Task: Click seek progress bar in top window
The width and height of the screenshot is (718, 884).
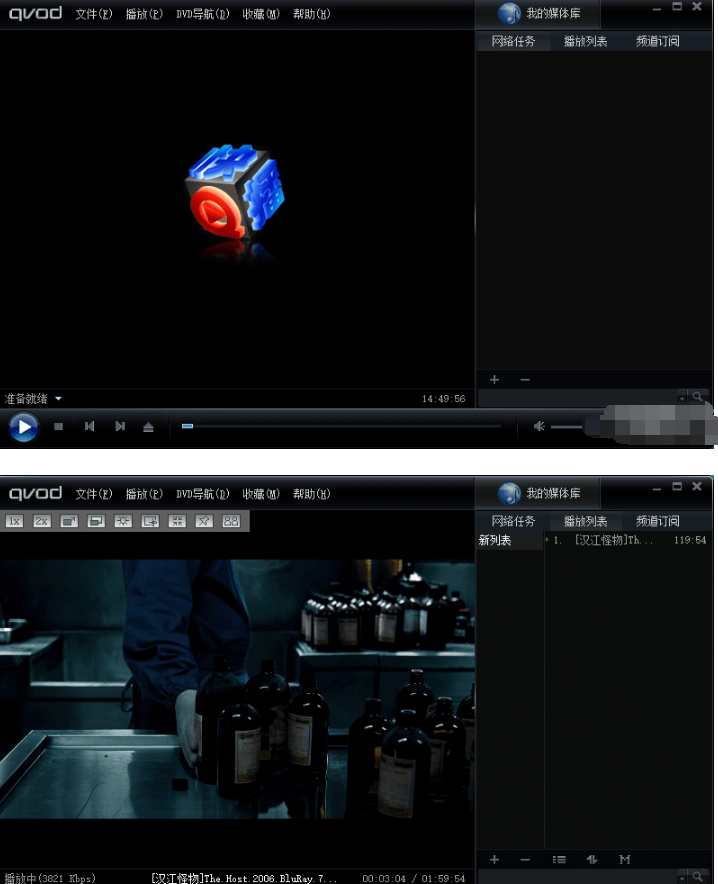Action: click(x=341, y=426)
